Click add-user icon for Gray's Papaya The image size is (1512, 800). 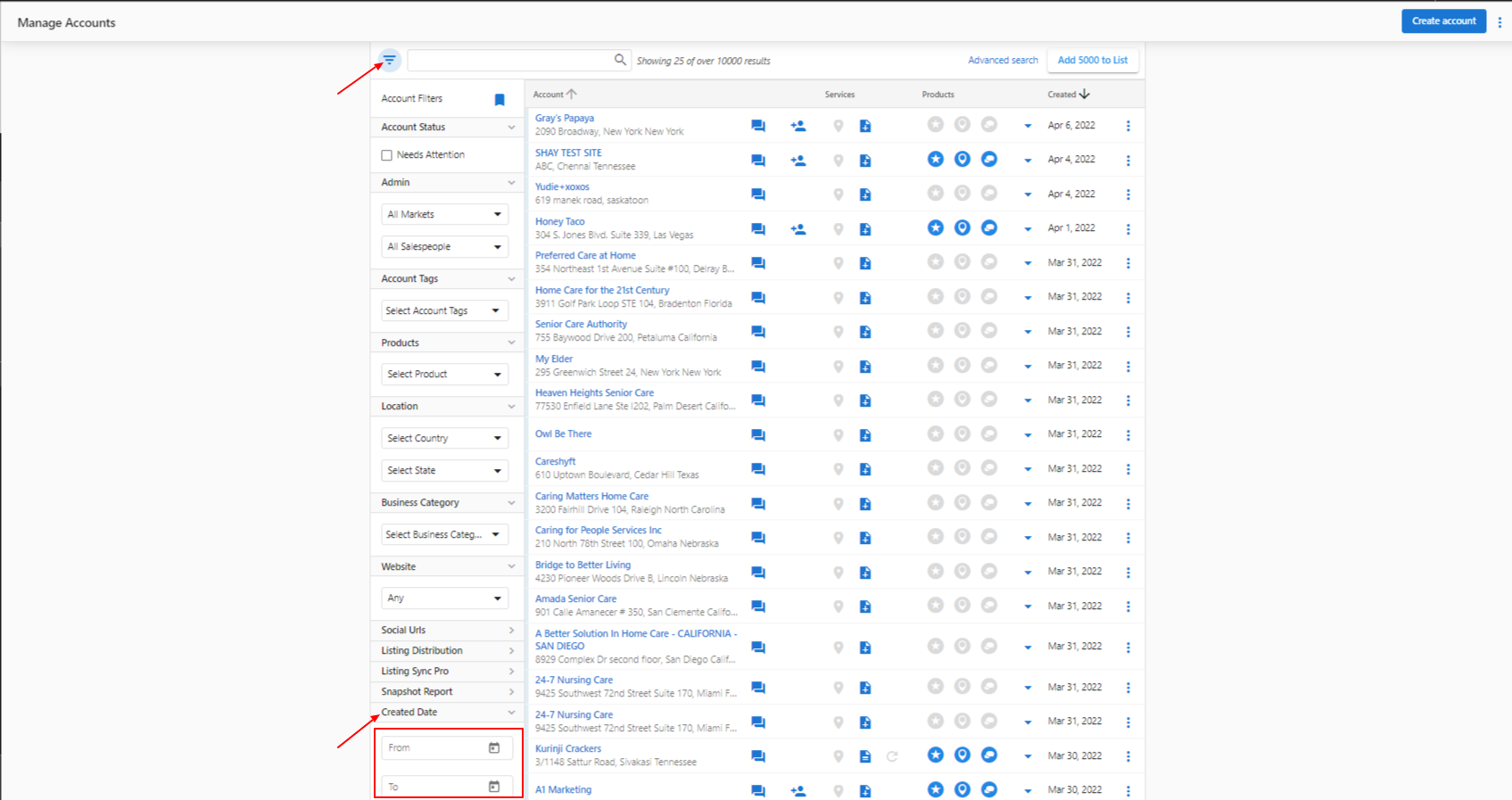(x=798, y=126)
